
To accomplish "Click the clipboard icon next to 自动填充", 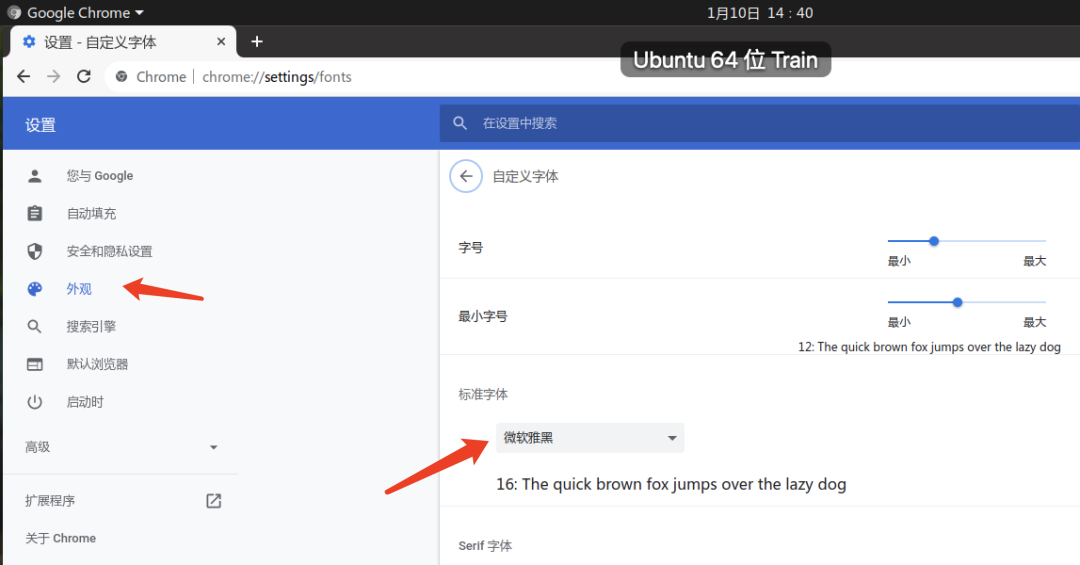I will pos(34,214).
